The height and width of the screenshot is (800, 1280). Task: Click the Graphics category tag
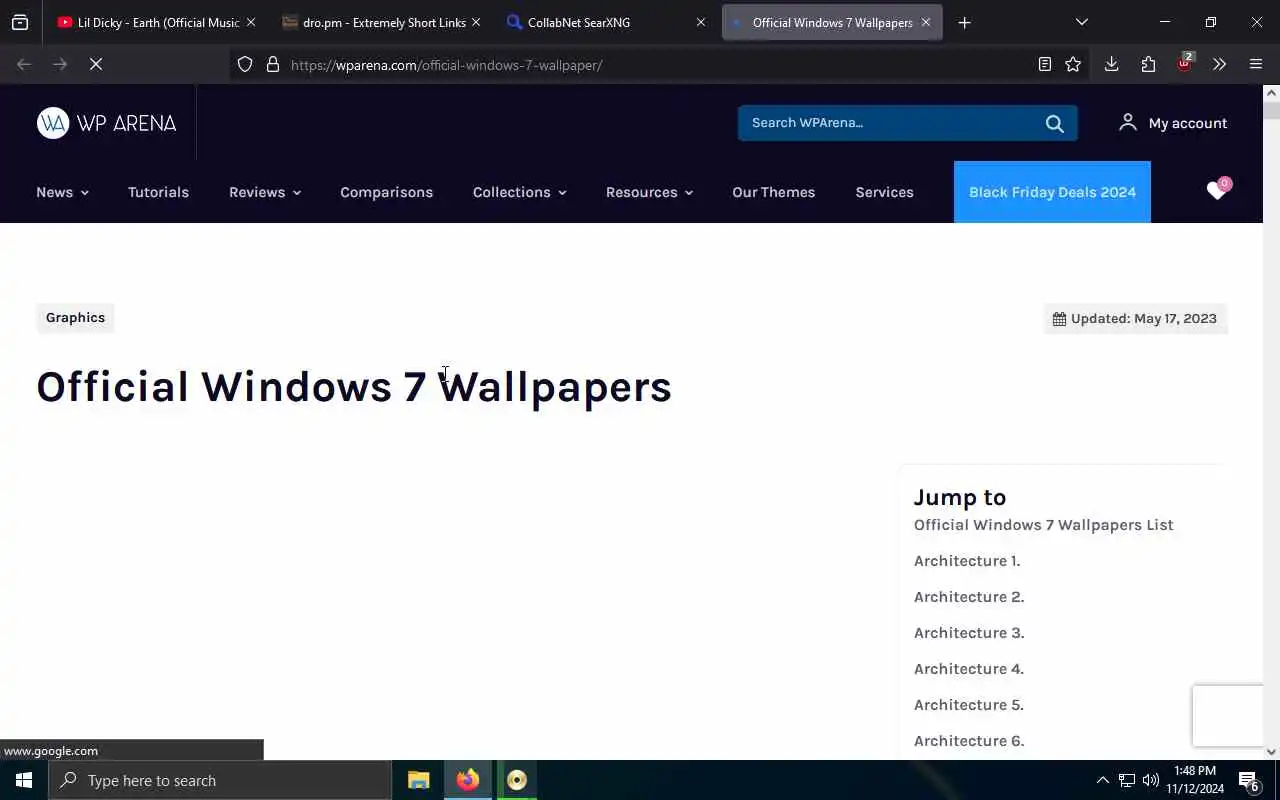[x=75, y=318]
